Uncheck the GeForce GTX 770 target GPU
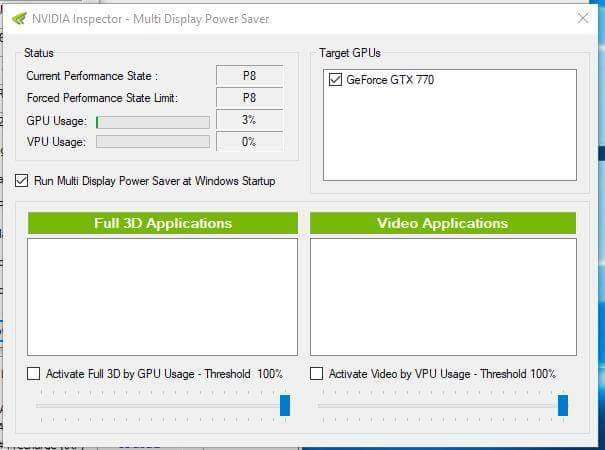 tap(335, 80)
